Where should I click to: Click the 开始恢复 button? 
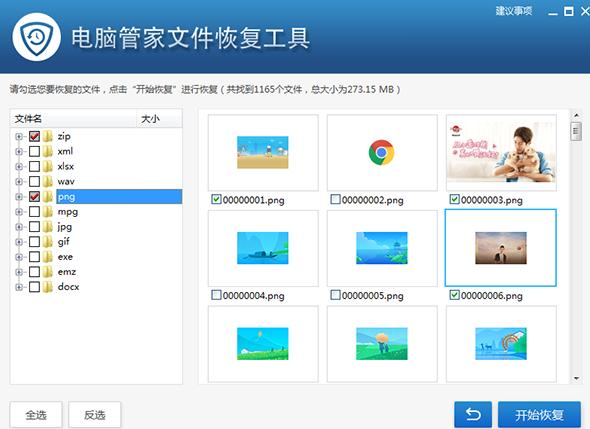[x=539, y=415]
